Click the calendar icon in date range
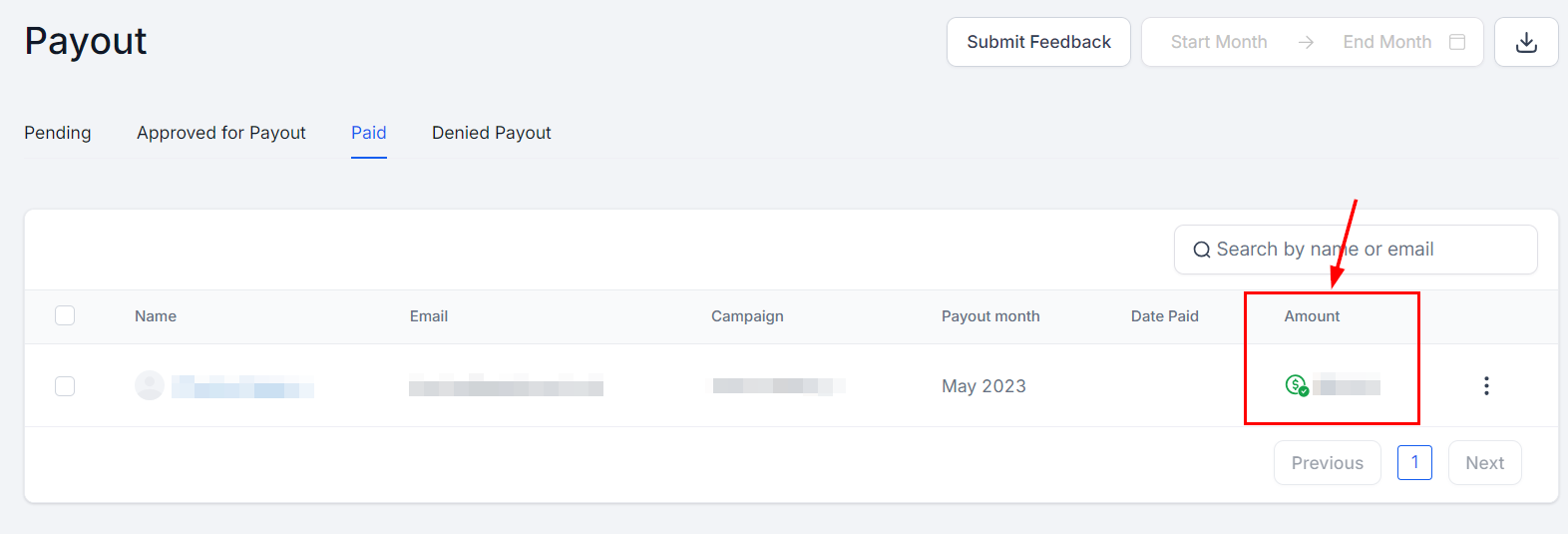Image resolution: width=1568 pixels, height=534 pixels. [x=1457, y=42]
